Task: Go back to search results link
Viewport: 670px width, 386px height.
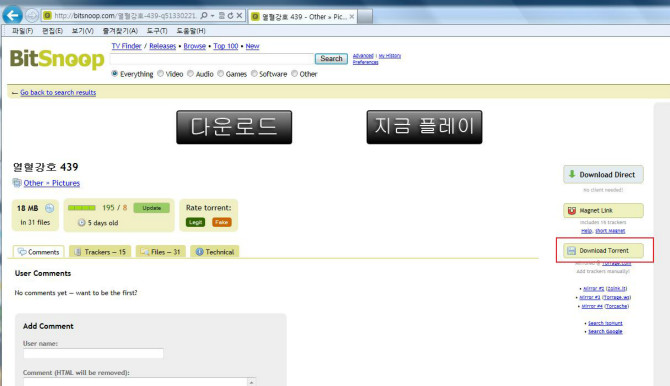Action: pyautogui.click(x=58, y=92)
